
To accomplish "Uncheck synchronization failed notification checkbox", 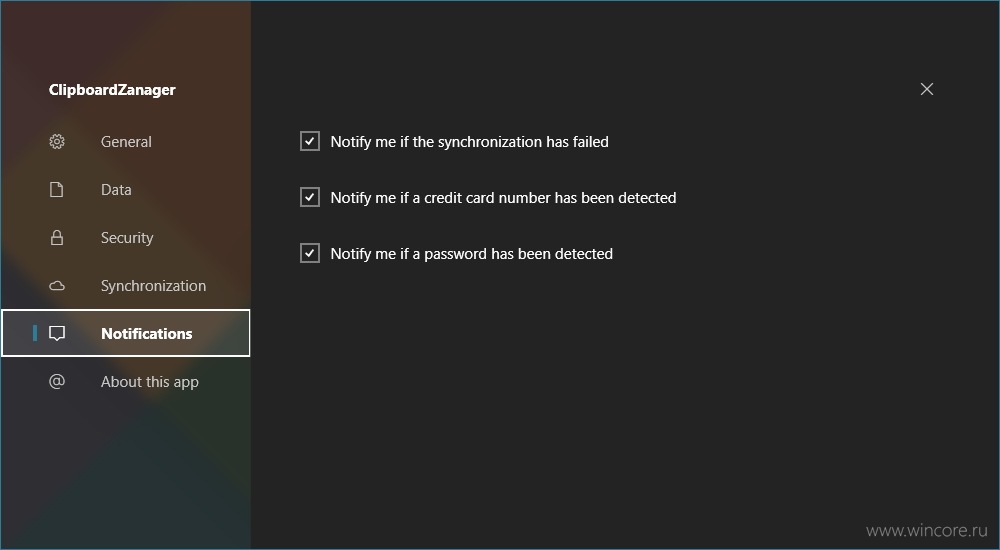I will (x=310, y=141).
